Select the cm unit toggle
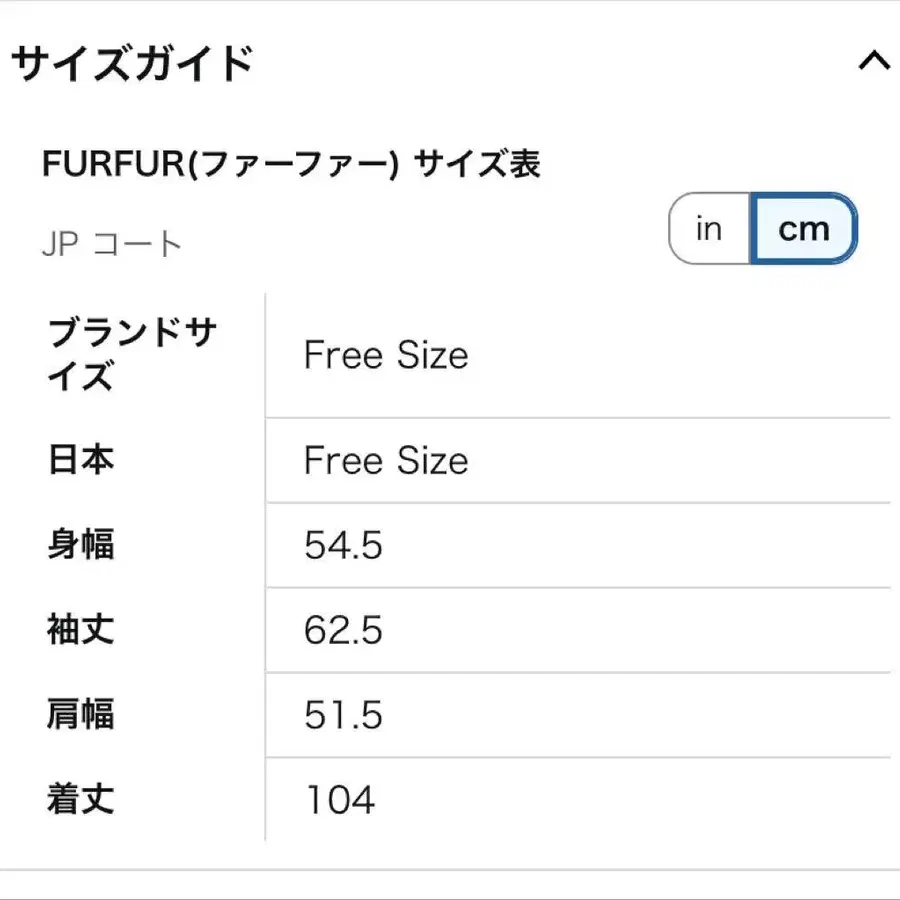 804,229
